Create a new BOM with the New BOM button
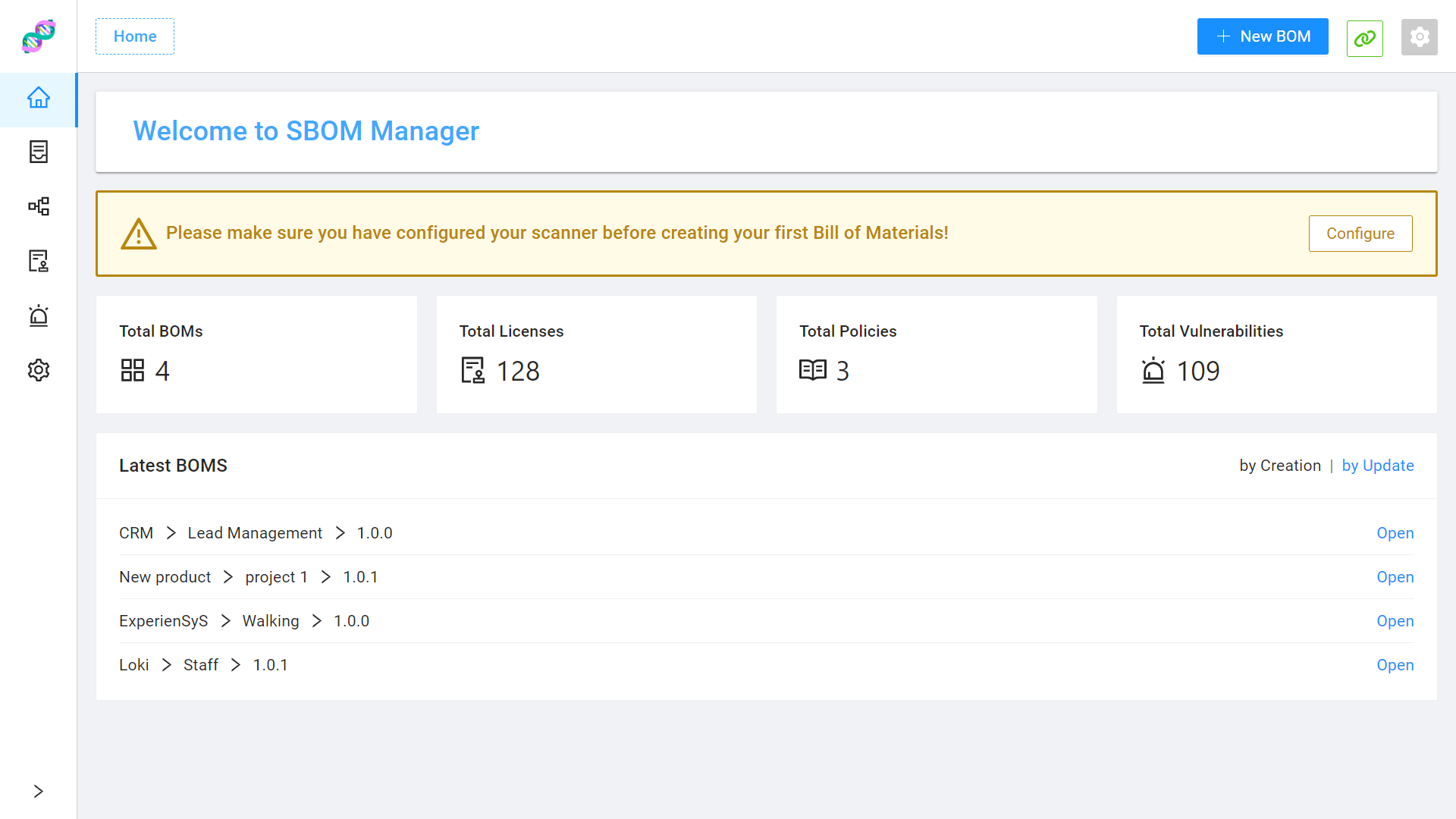This screenshot has width=1456, height=819. (1262, 36)
